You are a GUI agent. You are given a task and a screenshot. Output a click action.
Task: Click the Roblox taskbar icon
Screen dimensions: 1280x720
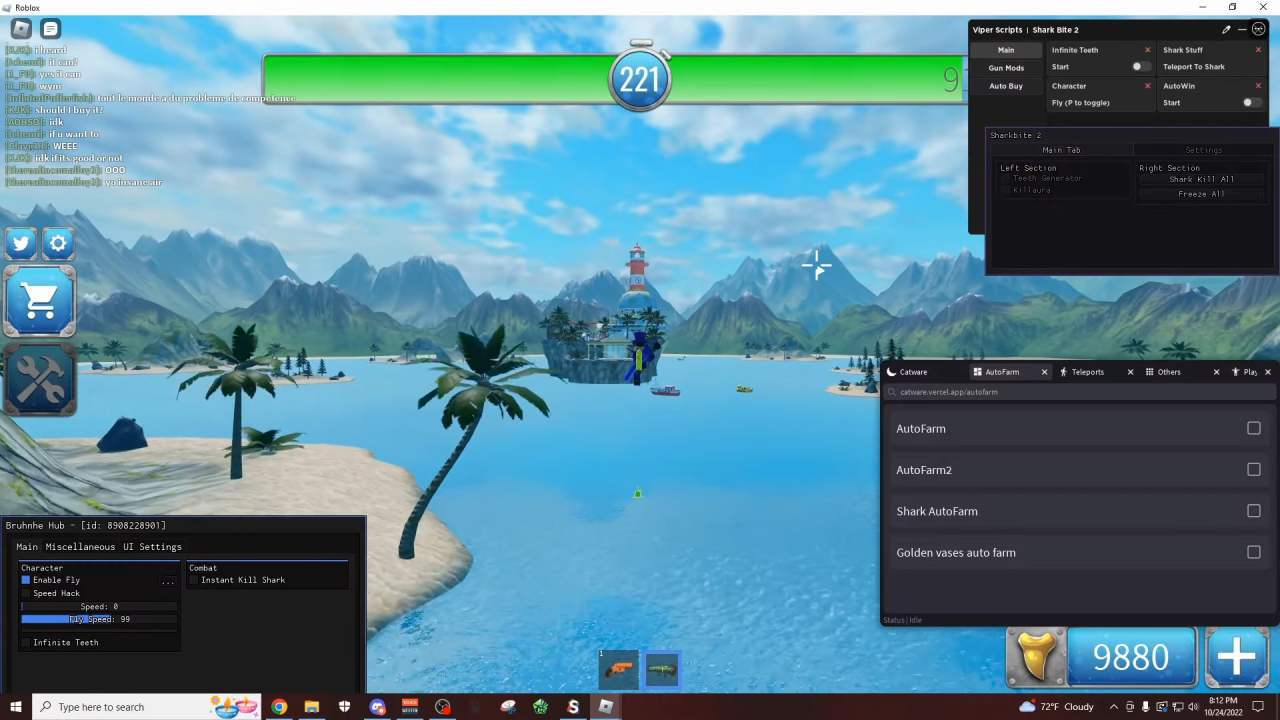click(x=605, y=707)
